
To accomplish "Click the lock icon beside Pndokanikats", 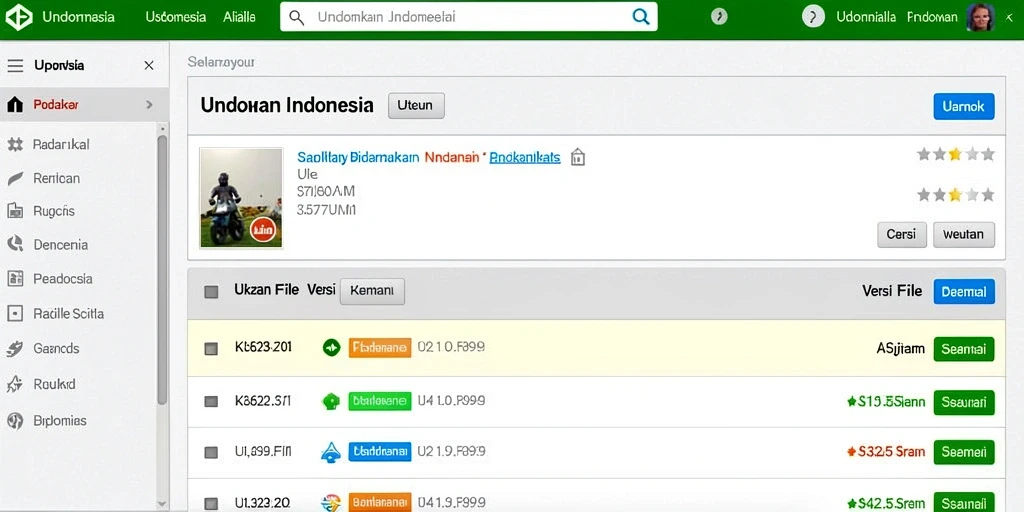I will [x=578, y=157].
